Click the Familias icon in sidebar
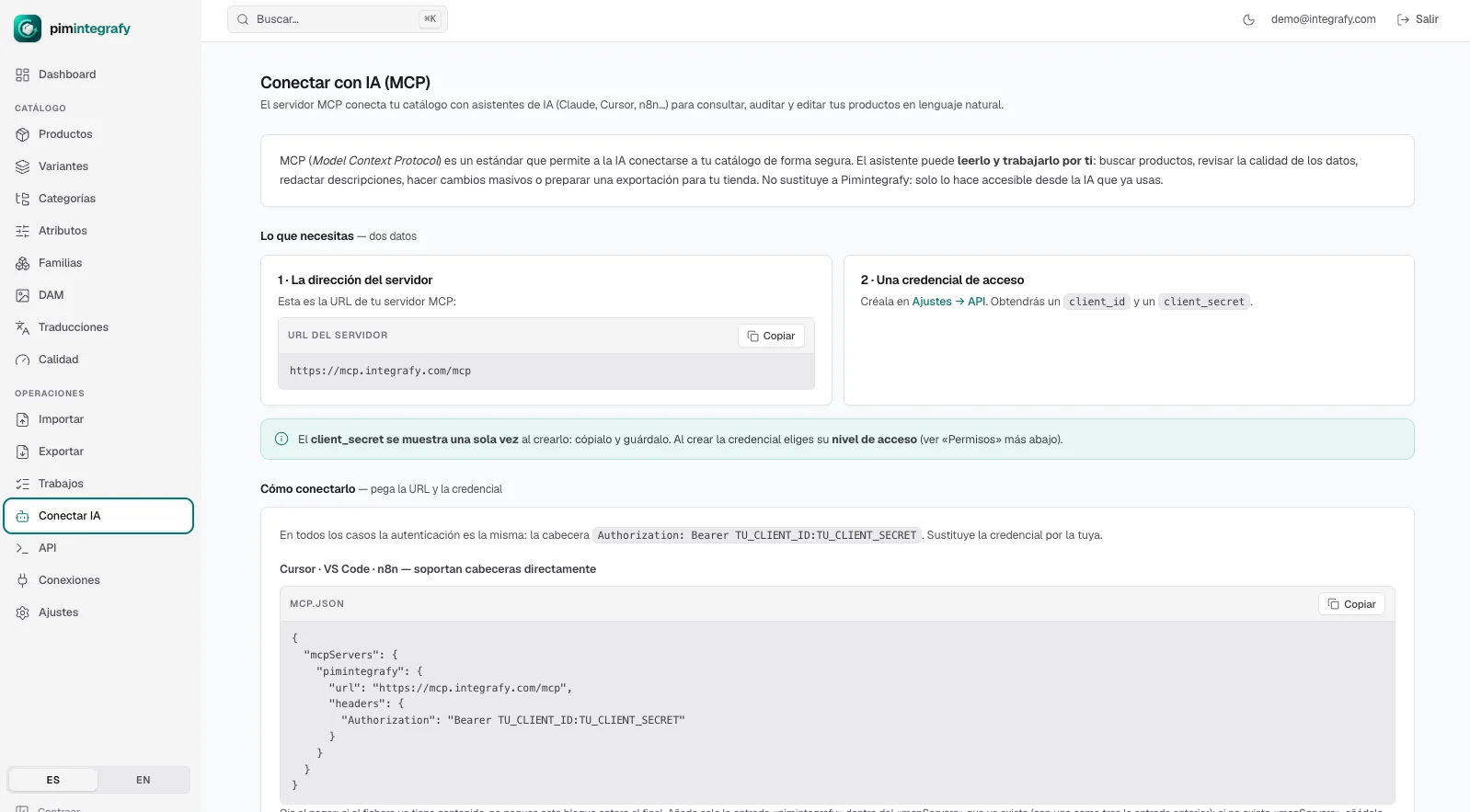Viewport: 1470px width, 812px height. 23,263
